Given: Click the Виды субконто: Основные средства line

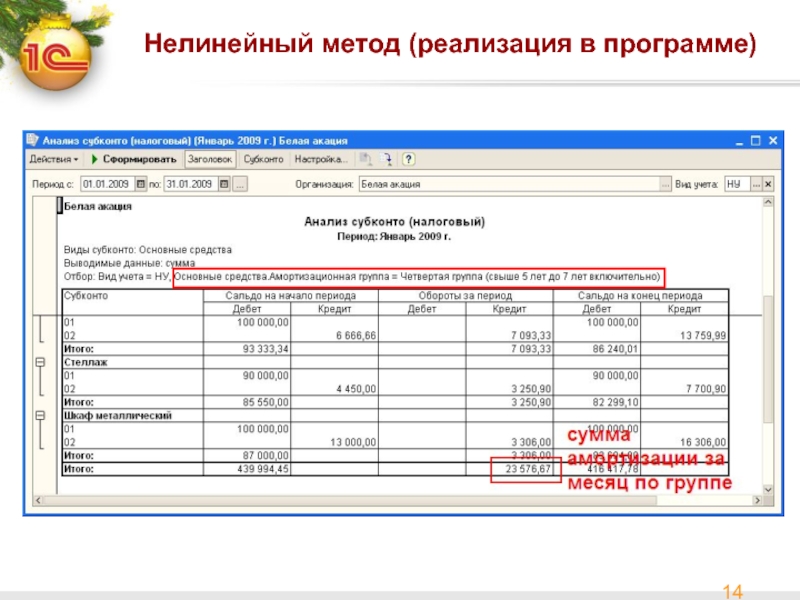Looking at the screenshot, I should coord(147,250).
